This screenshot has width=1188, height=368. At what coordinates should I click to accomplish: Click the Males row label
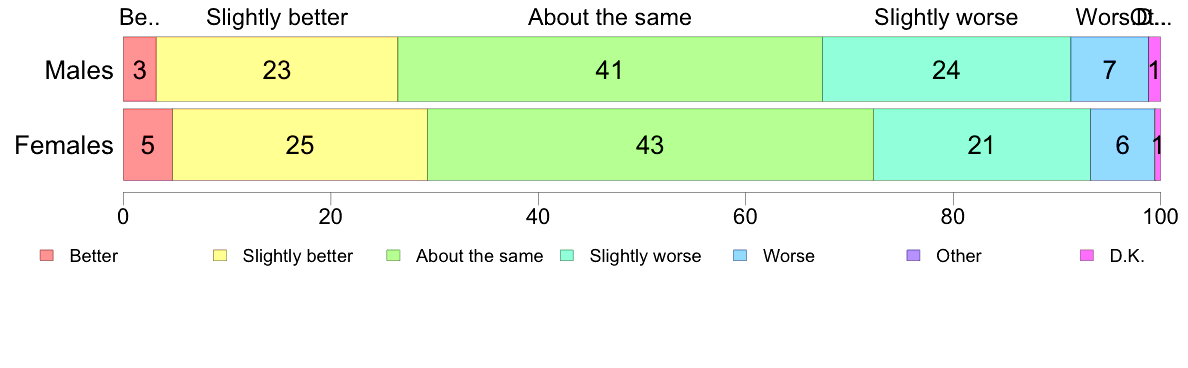click(x=79, y=71)
